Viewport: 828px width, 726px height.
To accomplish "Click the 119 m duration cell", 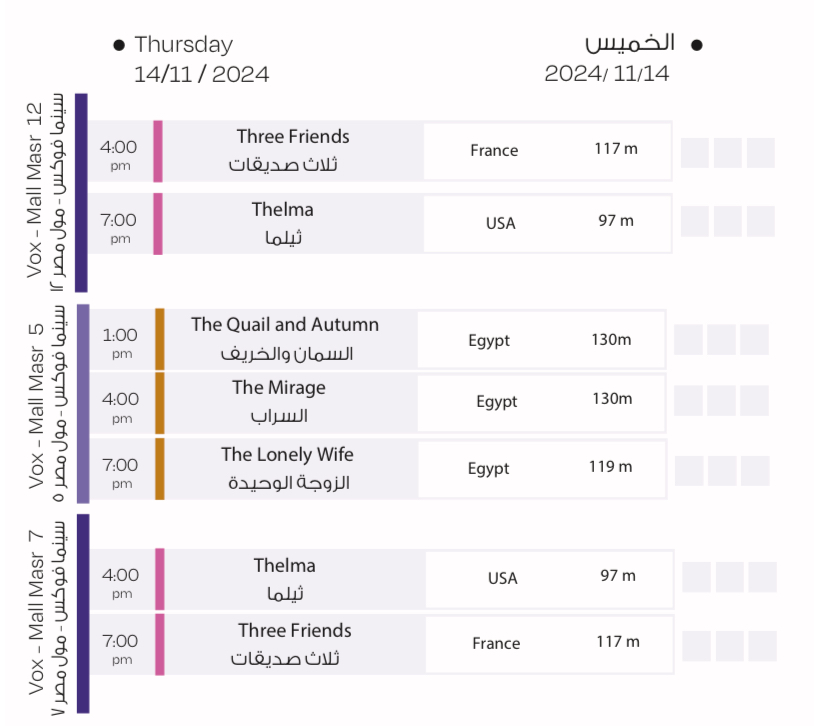I will 610,467.
